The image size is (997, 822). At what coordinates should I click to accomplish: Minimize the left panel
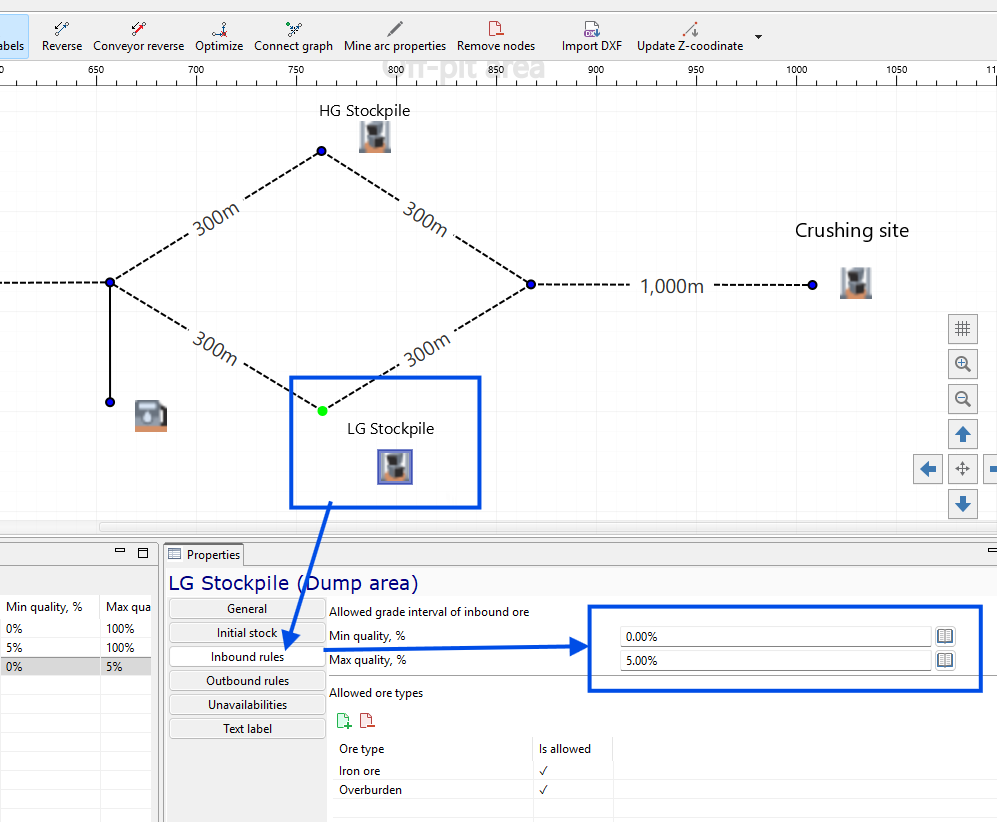point(120,552)
